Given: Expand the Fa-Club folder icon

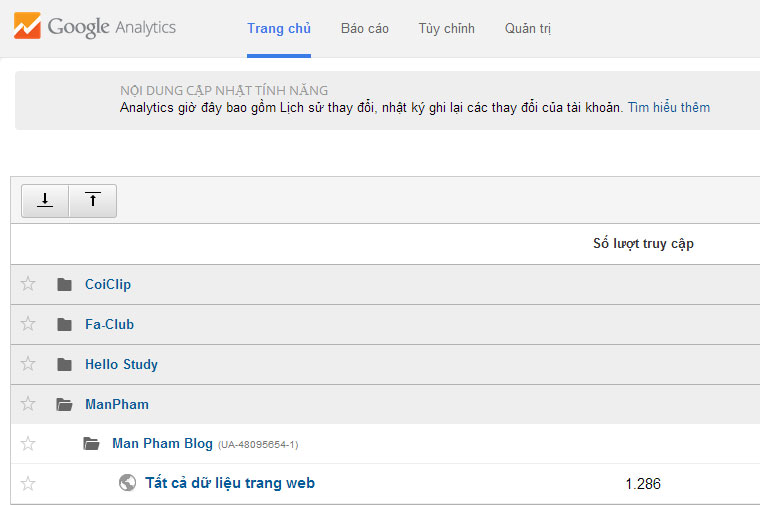Looking at the screenshot, I should tap(64, 324).
